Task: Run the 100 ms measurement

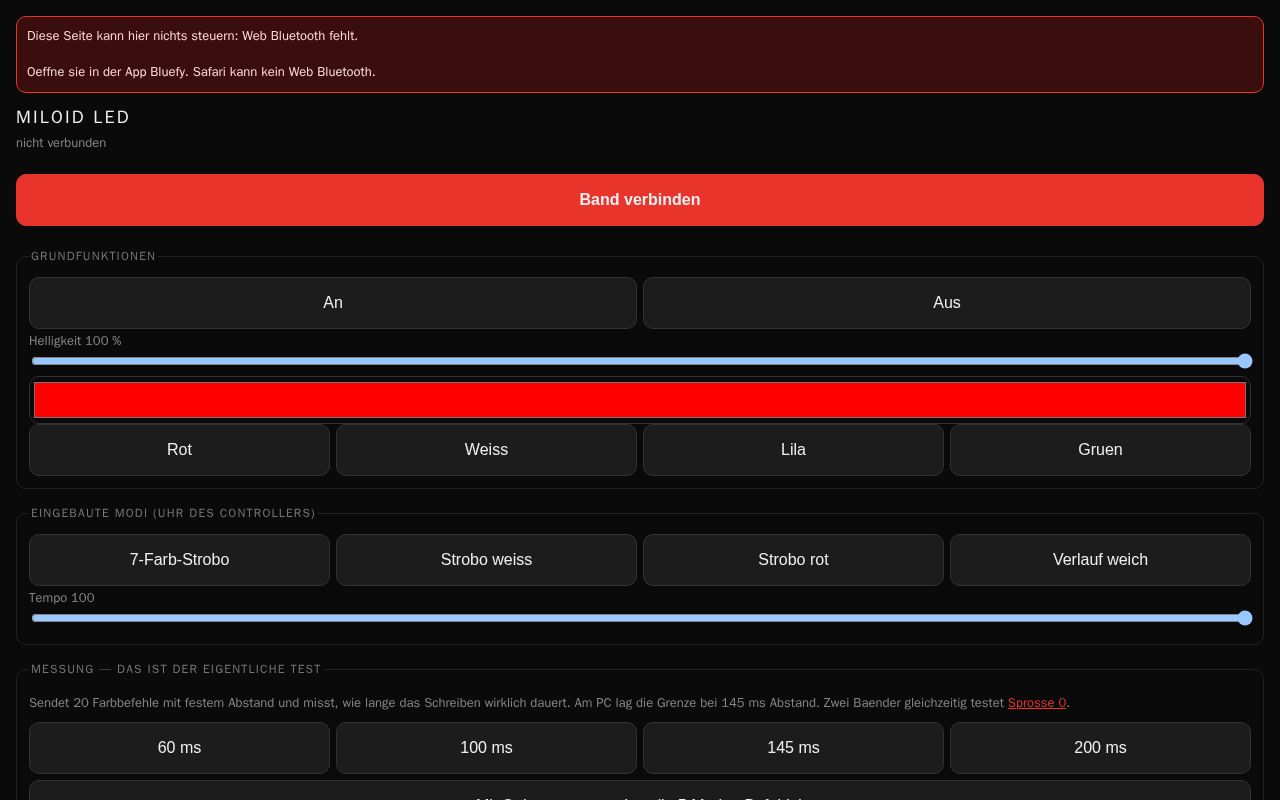Action: coord(486,748)
